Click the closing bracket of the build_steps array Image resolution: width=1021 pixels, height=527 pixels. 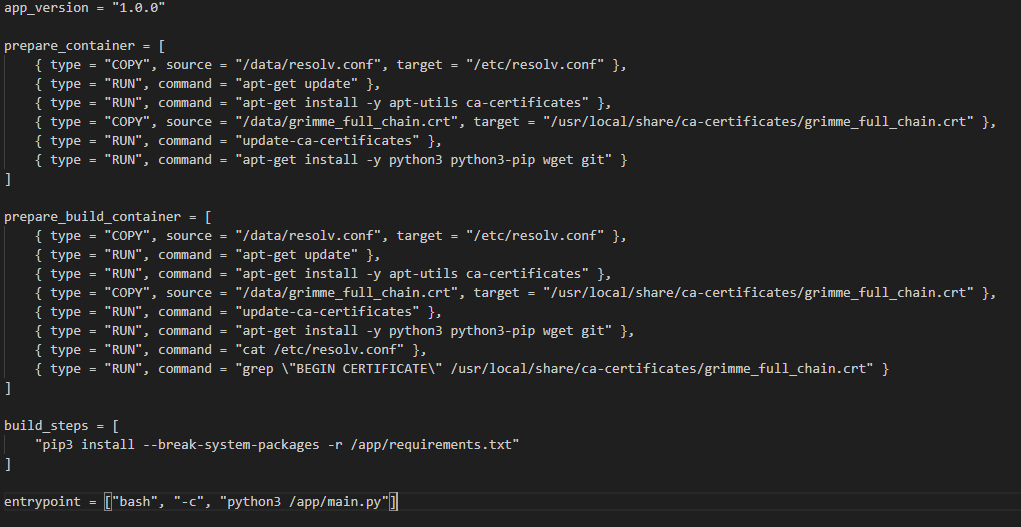(x=8, y=464)
